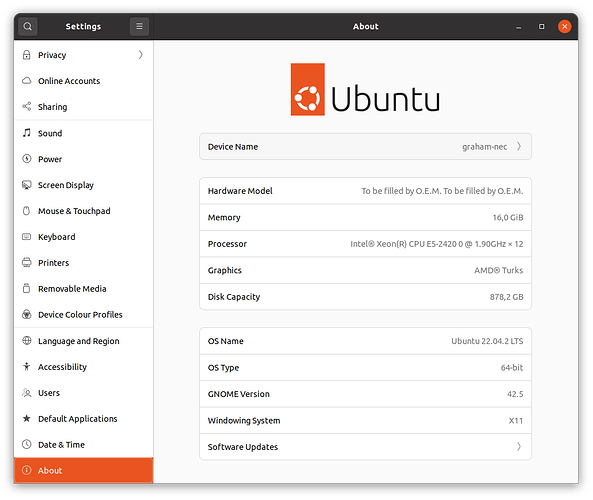Image resolution: width=593 pixels, height=500 pixels.
Task: Click the Online Accounts cloud icon
Action: pyautogui.click(x=26, y=81)
